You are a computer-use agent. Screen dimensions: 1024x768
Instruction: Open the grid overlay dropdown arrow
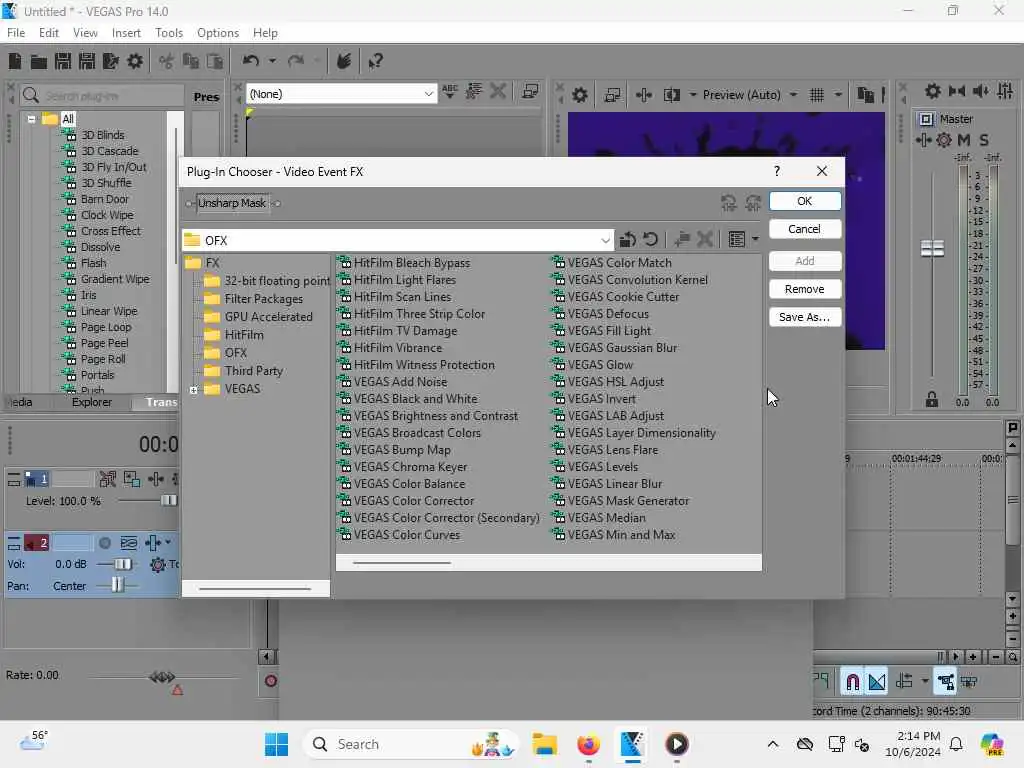click(x=838, y=95)
